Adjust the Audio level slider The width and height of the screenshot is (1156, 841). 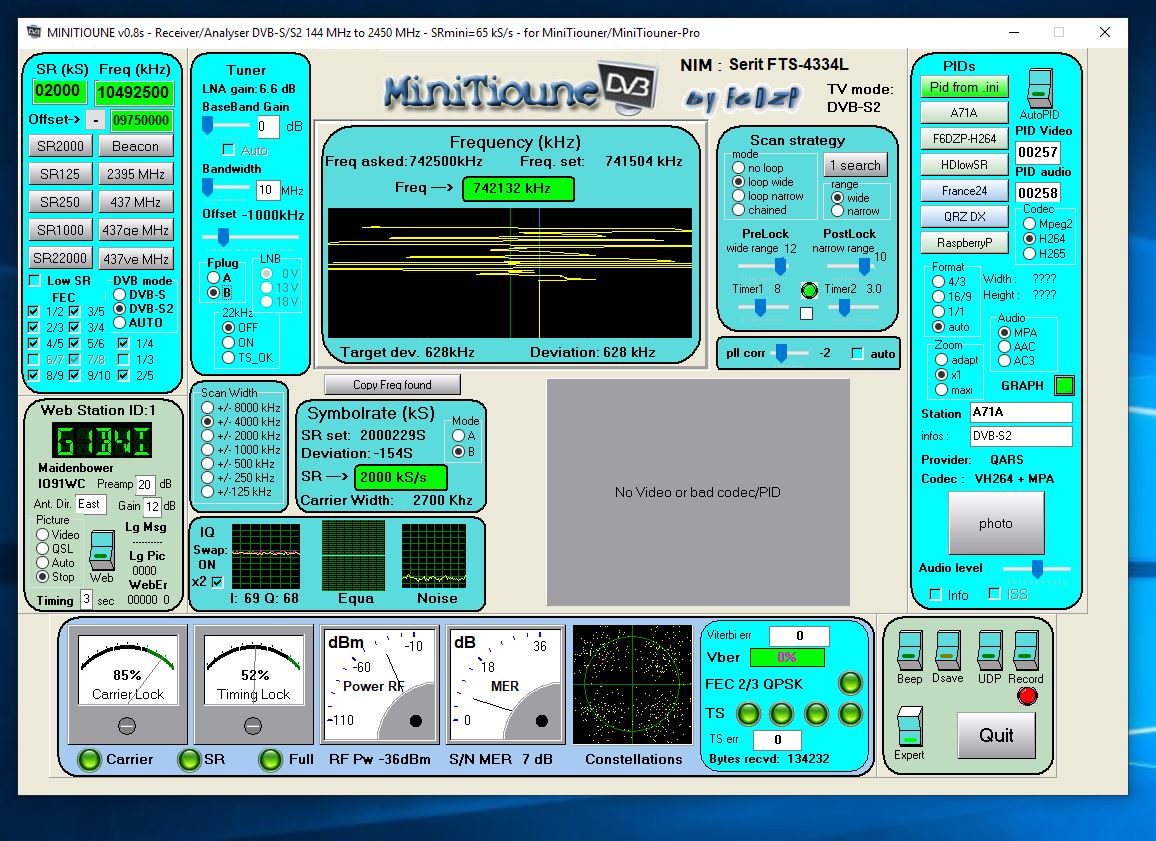1037,568
